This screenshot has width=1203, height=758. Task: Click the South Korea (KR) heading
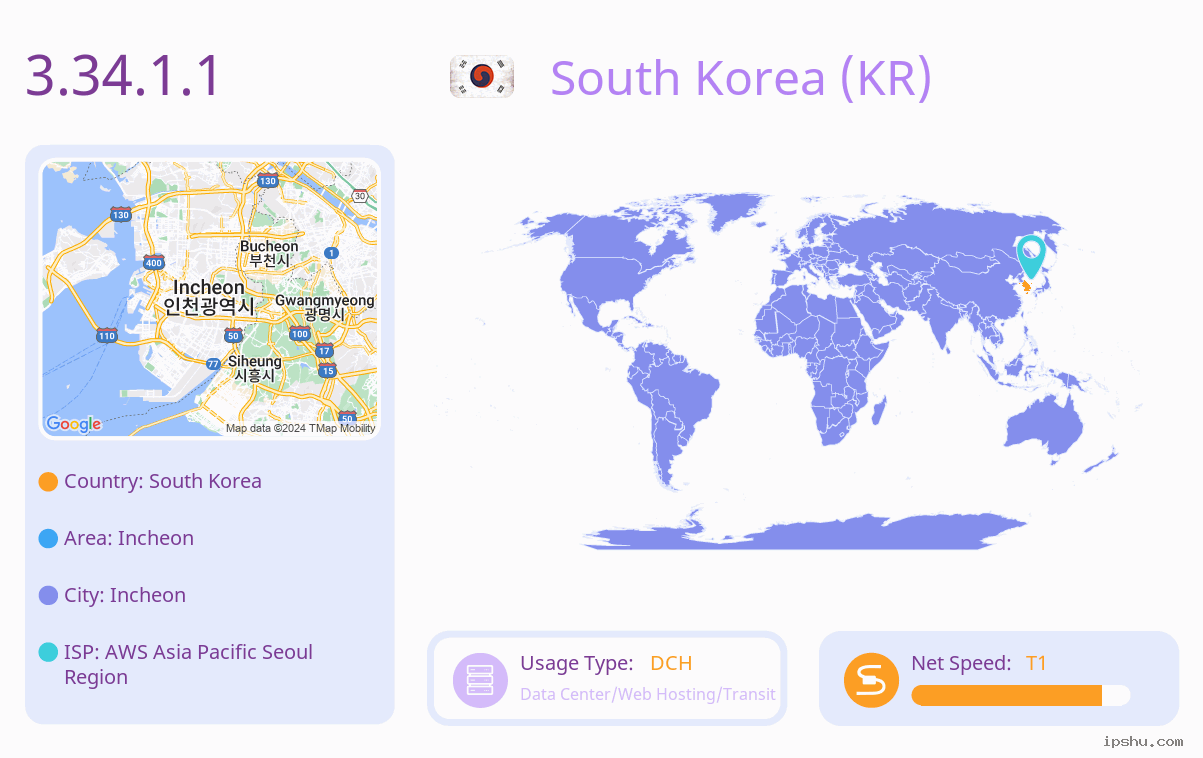coord(741,78)
